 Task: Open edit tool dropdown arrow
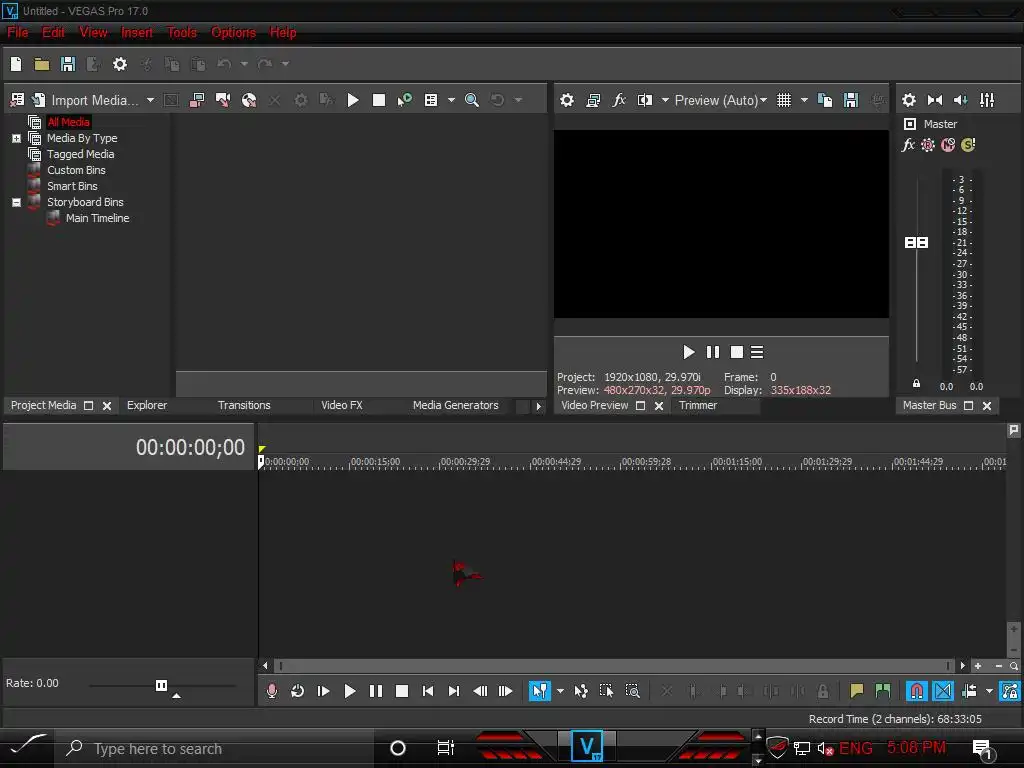click(560, 691)
